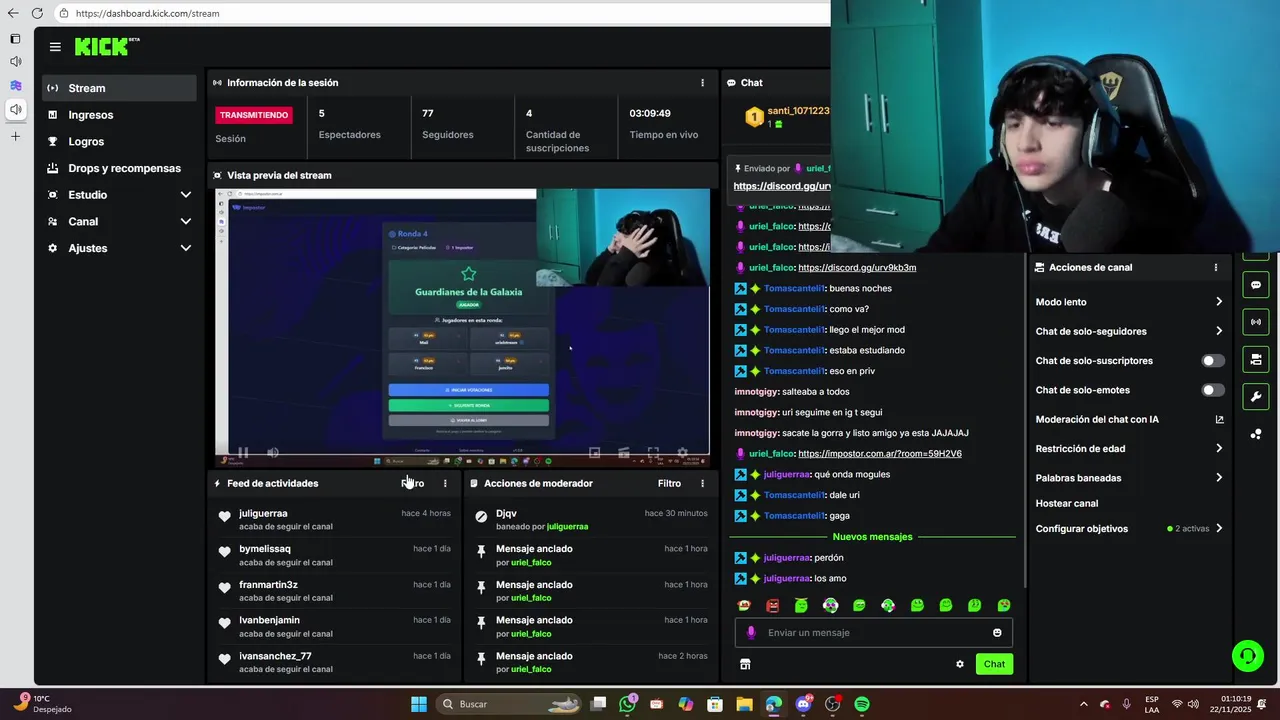
Task: Open the emoji picker in chat input
Action: pyautogui.click(x=997, y=633)
